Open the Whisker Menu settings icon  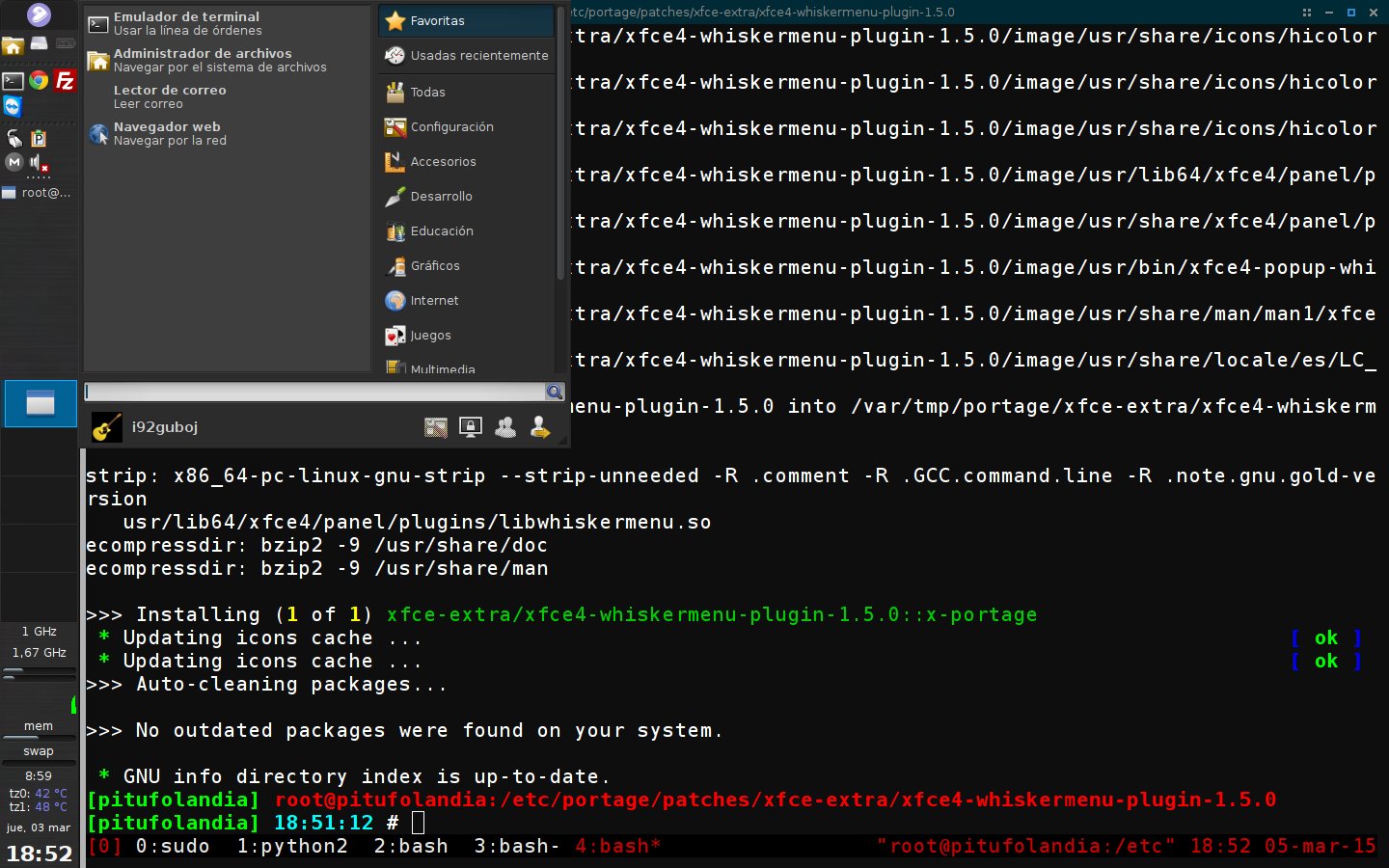[436, 427]
